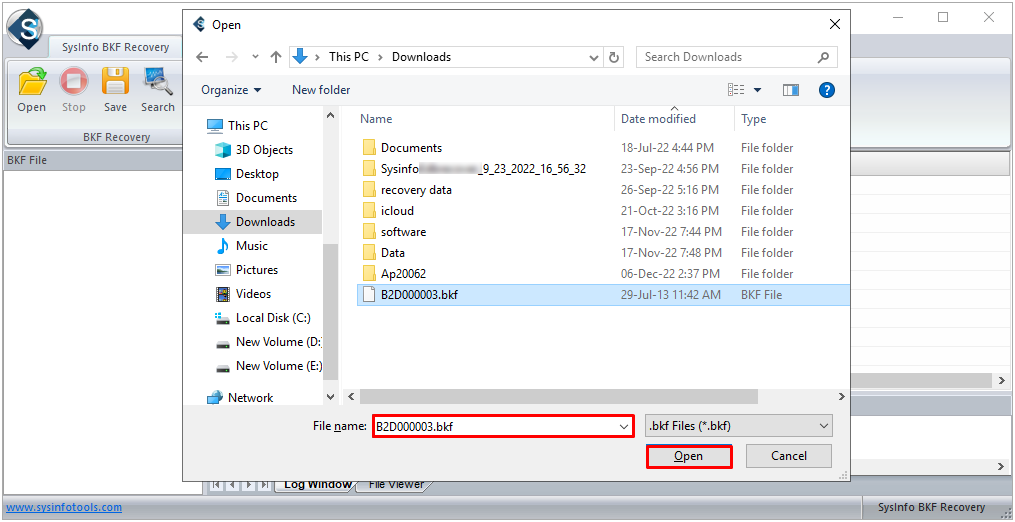Go up one folder level

(x=276, y=57)
